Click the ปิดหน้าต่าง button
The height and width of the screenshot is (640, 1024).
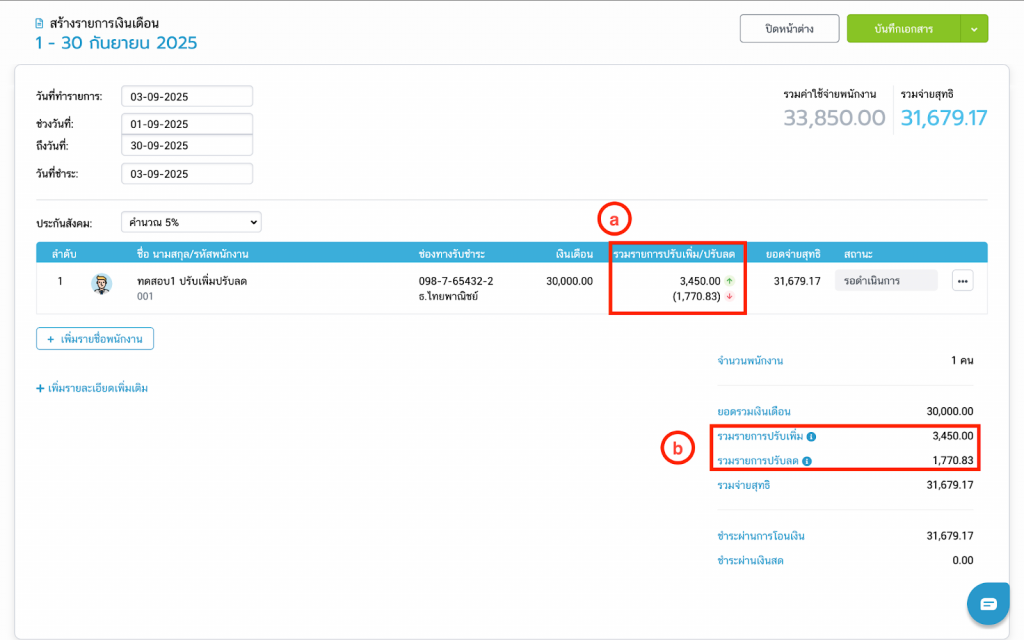789,29
